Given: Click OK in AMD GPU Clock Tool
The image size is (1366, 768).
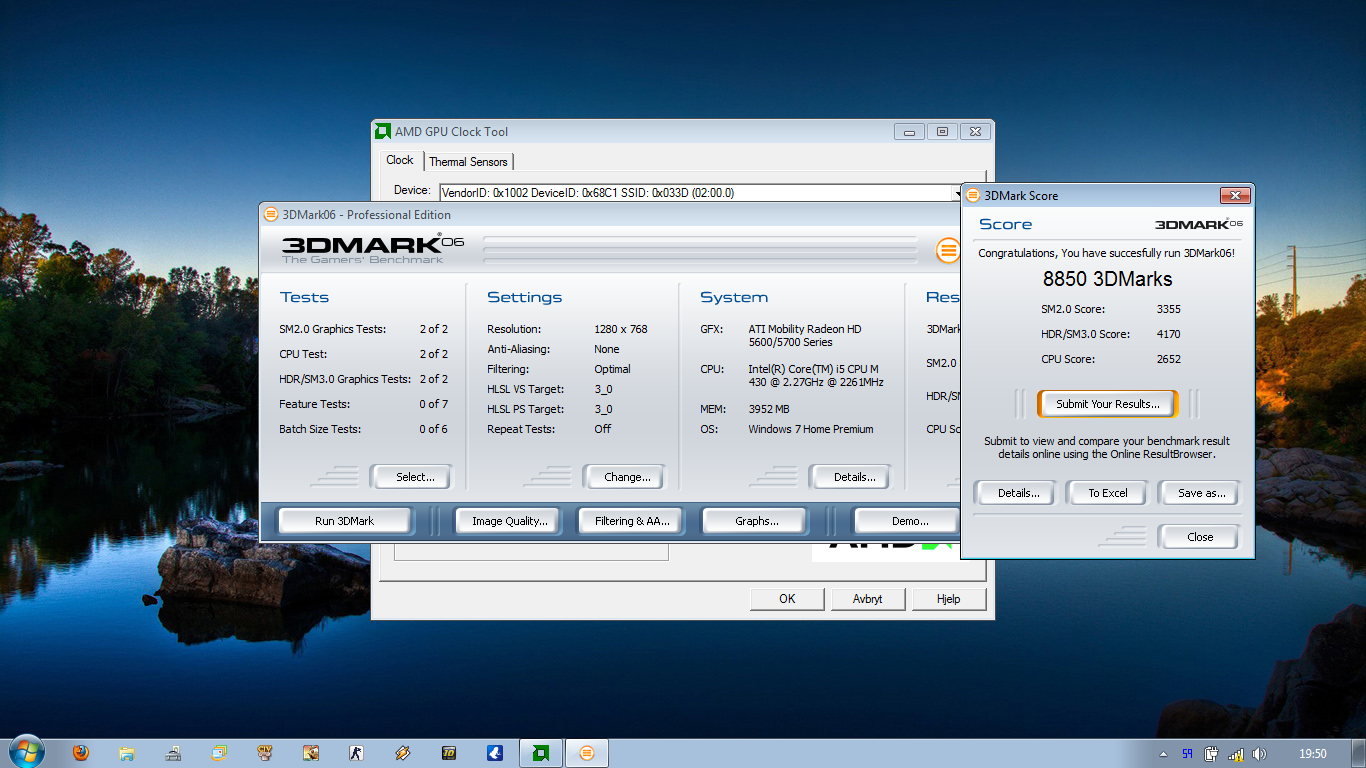Looking at the screenshot, I should point(787,599).
